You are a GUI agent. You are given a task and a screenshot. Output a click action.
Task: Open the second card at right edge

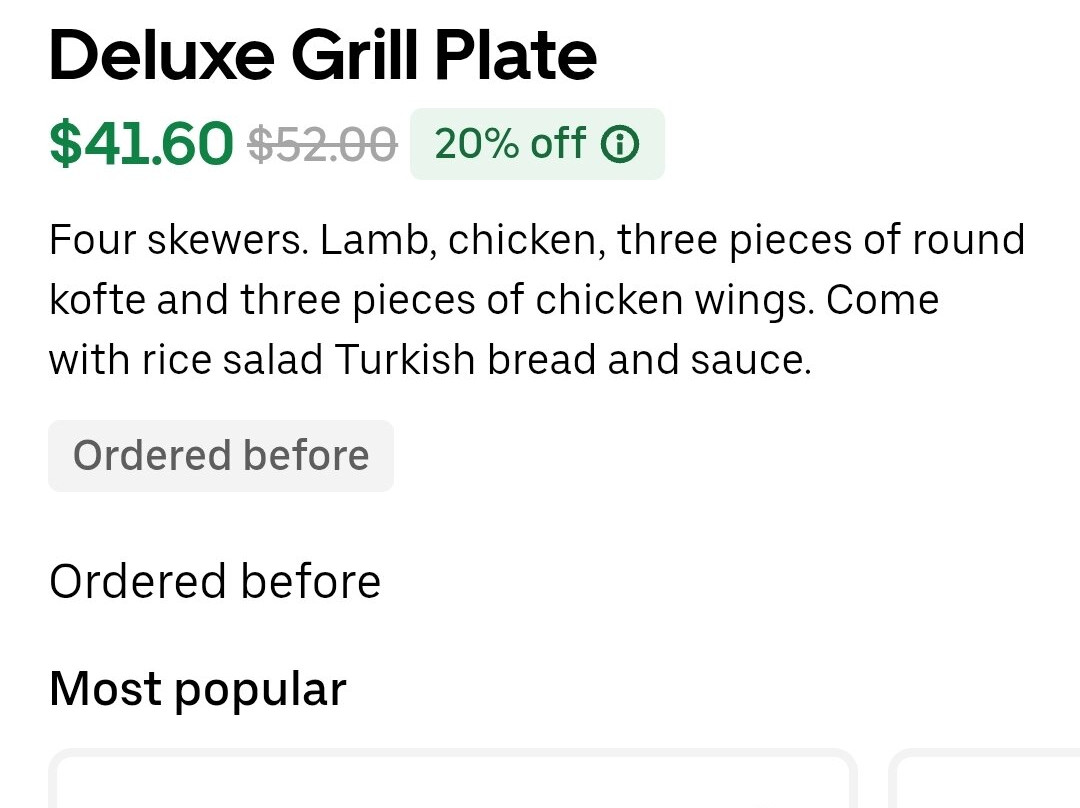[x=985, y=782]
